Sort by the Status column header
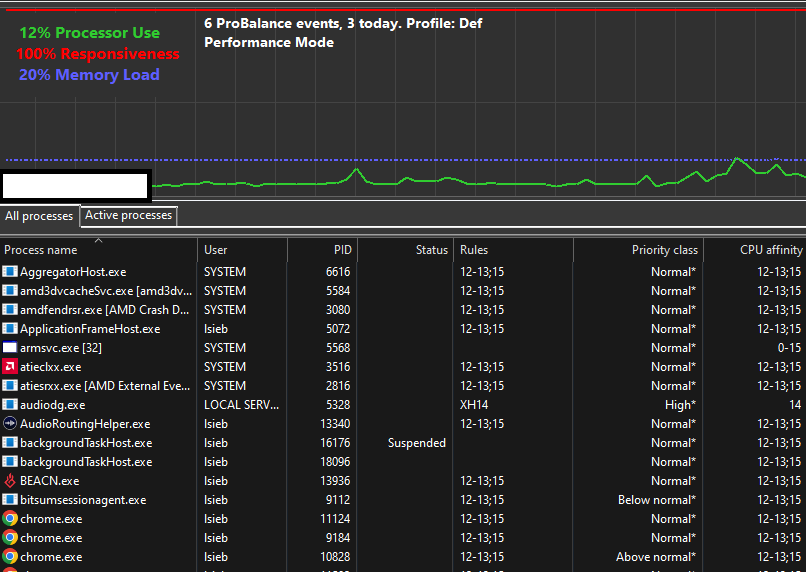Image resolution: width=806 pixels, height=572 pixels. click(405, 250)
